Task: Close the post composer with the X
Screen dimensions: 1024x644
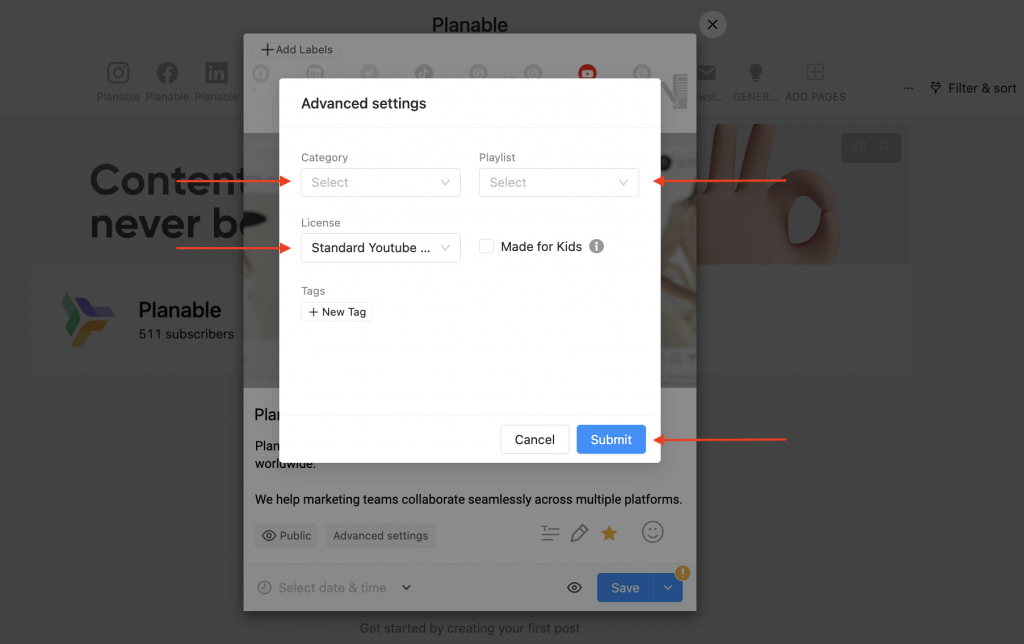Action: [x=712, y=24]
